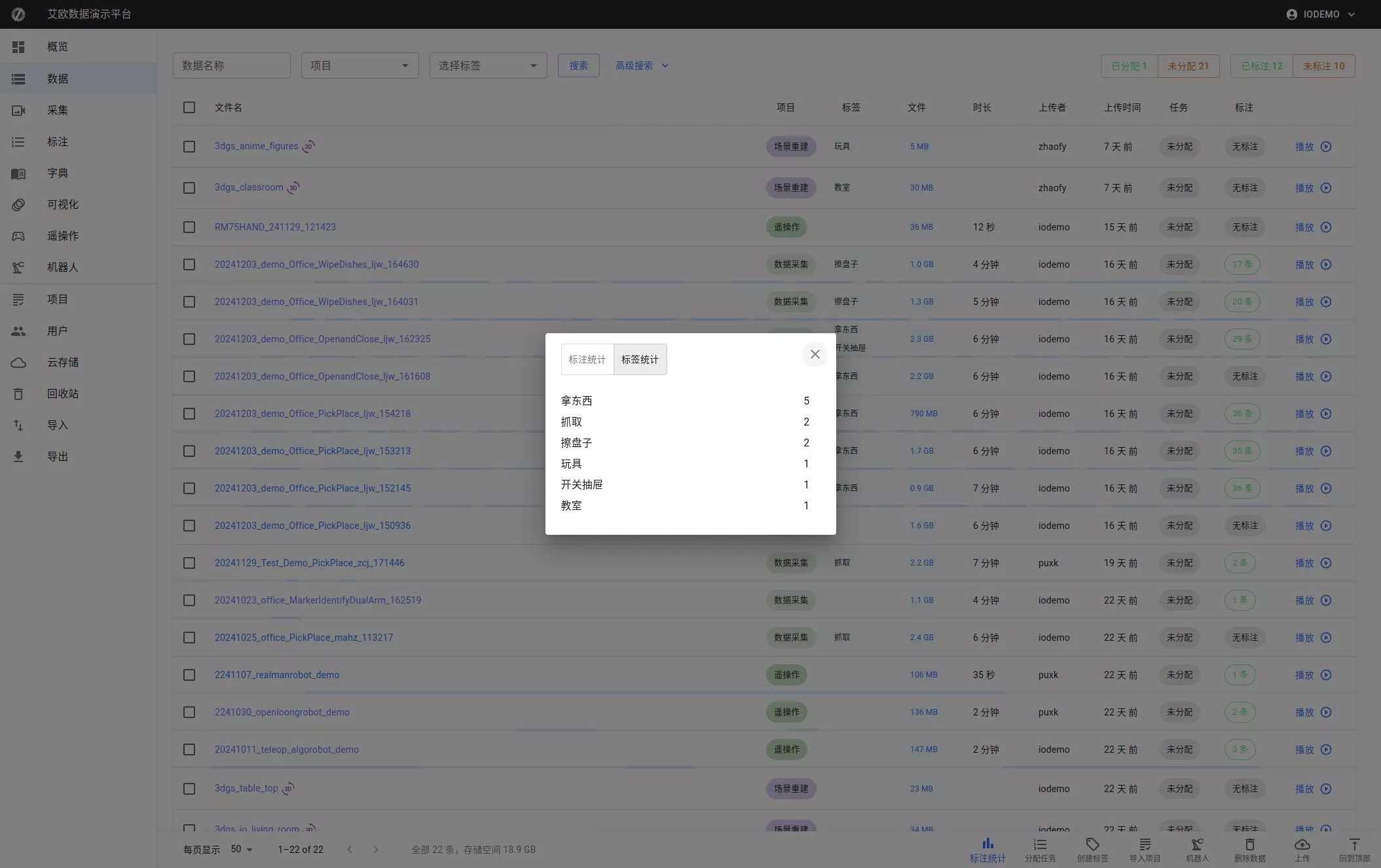Open 云存储 in the sidebar

63,362
